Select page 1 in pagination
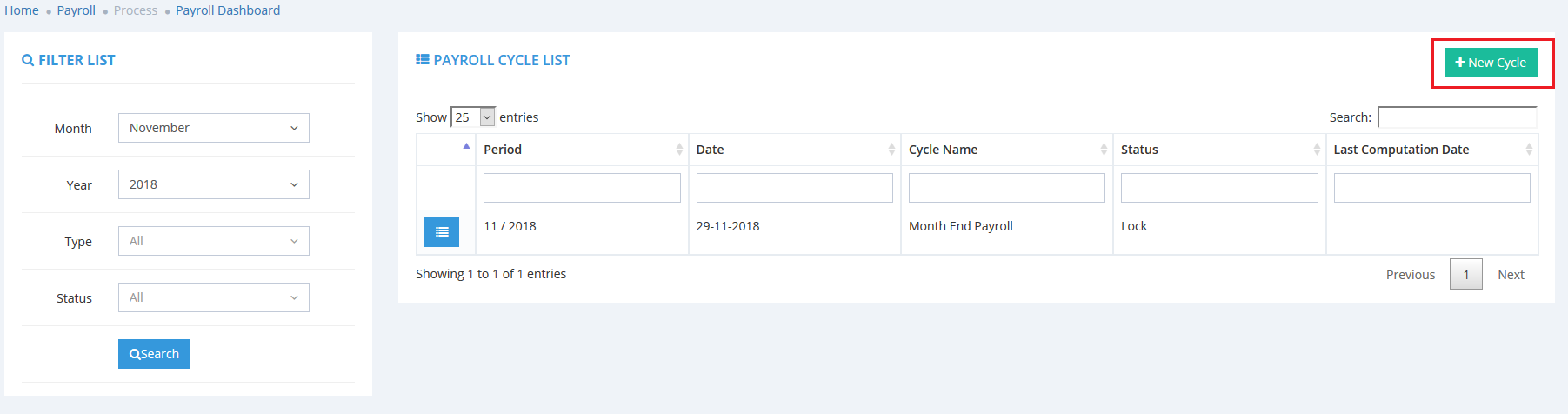This screenshot has height=414, width=1568. pos(1465,275)
